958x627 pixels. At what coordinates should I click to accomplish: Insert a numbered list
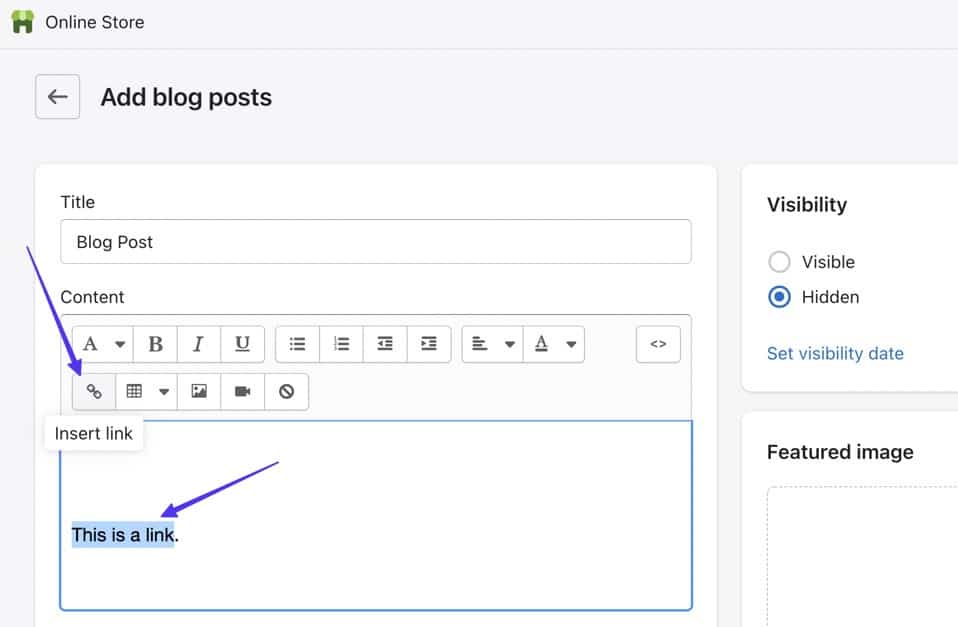pos(341,344)
